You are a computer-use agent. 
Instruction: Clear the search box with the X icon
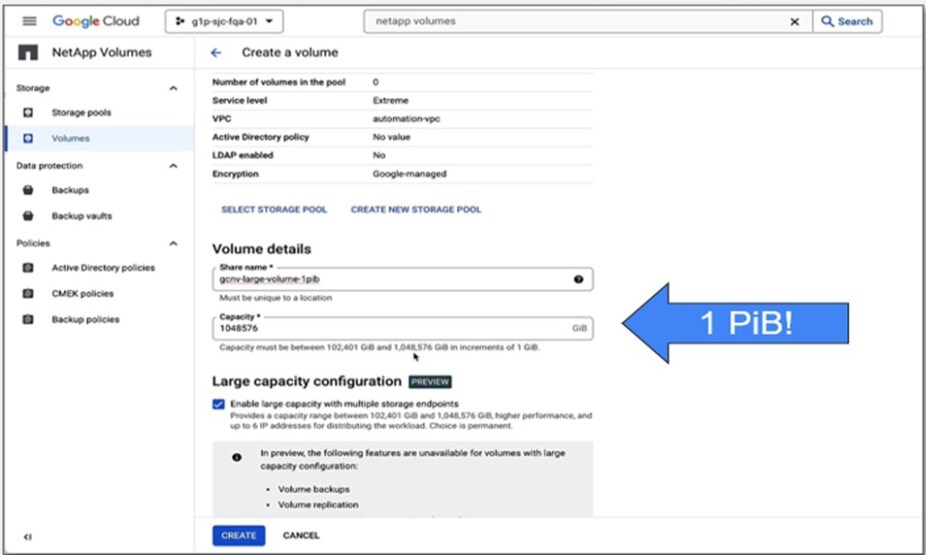(795, 21)
